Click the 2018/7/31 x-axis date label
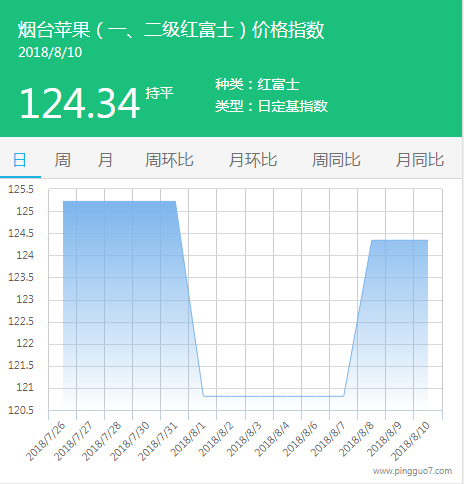Image resolution: width=464 pixels, height=484 pixels. (157, 441)
